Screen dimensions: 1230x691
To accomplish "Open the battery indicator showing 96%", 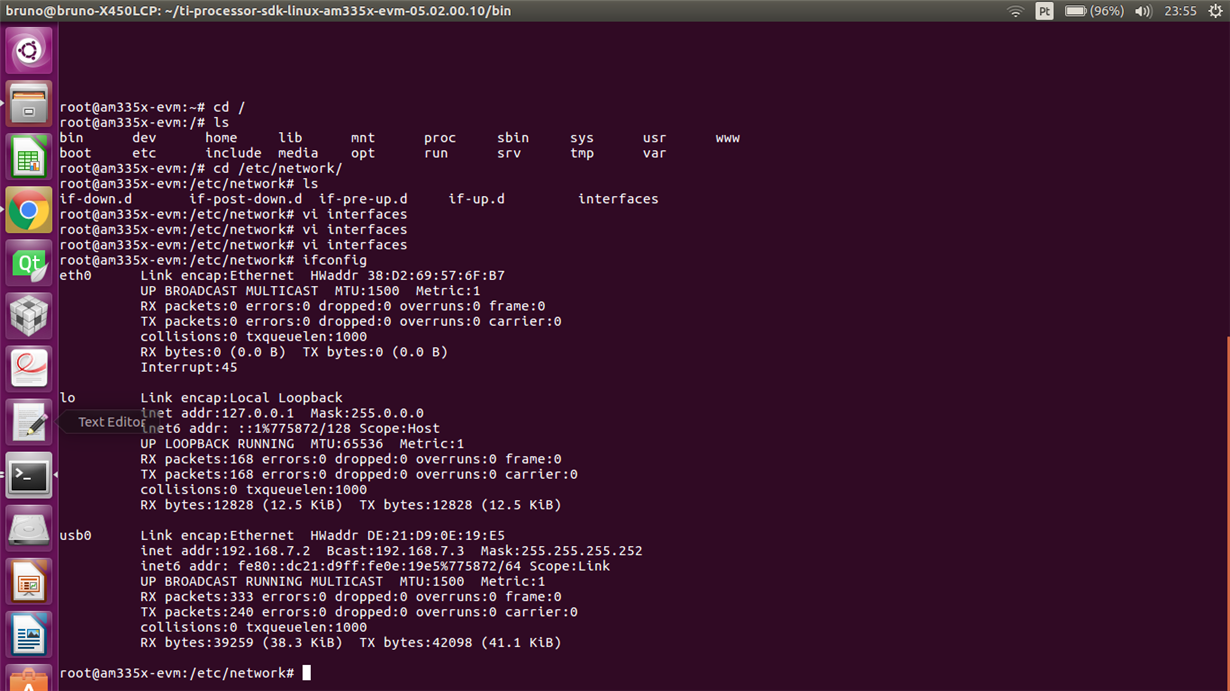I will point(1094,11).
